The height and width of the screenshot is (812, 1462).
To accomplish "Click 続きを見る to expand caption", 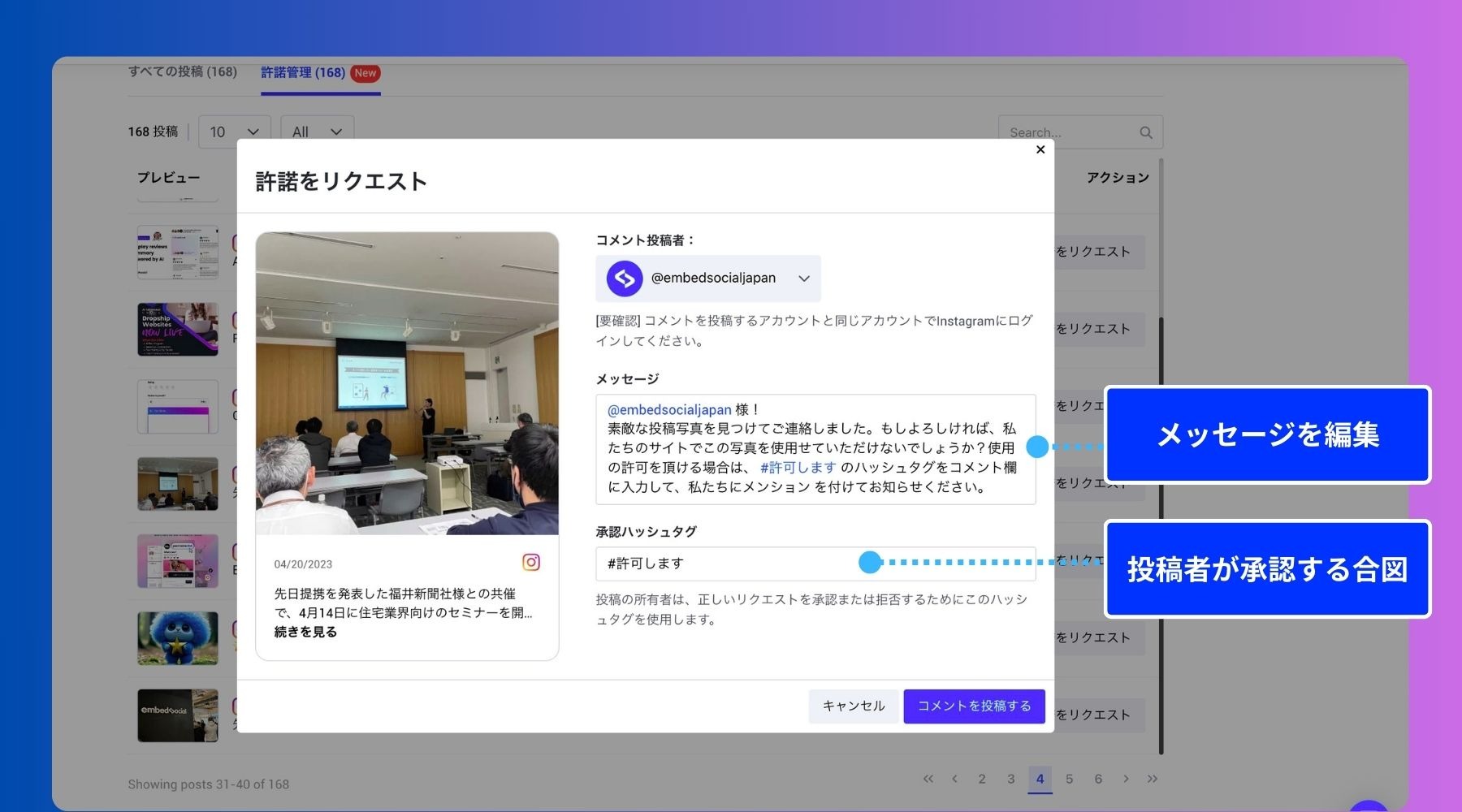I will [x=305, y=632].
